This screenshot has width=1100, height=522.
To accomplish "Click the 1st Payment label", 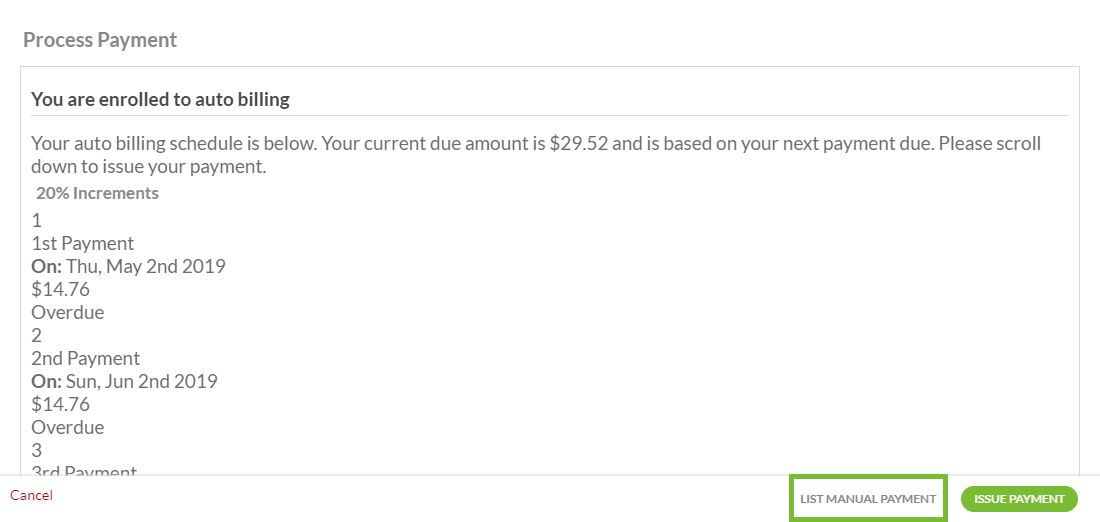I will click(83, 243).
